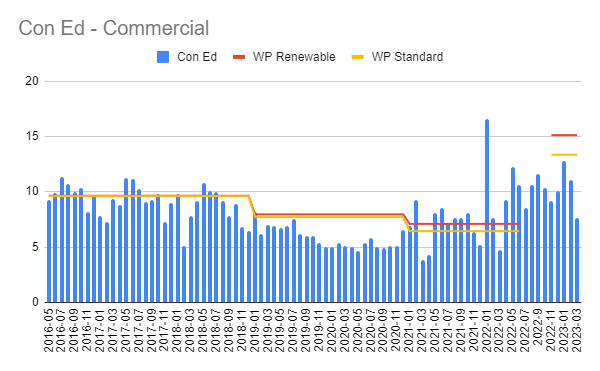Click the x-axis label 2016-07
600x371 pixels.
click(61, 330)
